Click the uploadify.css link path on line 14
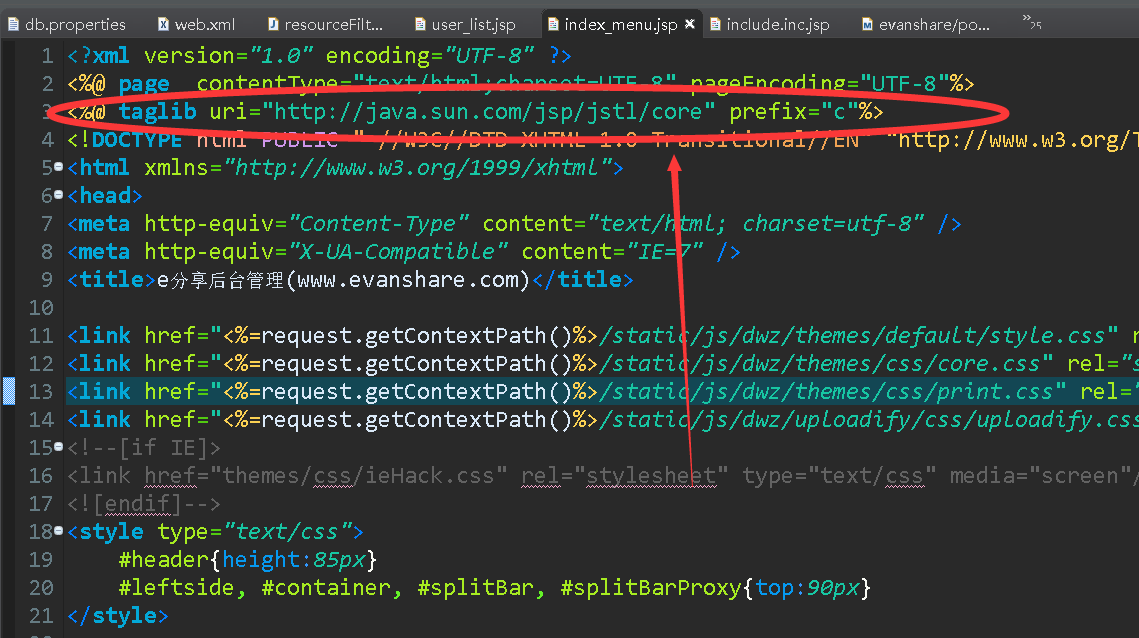This screenshot has width=1139, height=638. pyautogui.click(x=868, y=420)
